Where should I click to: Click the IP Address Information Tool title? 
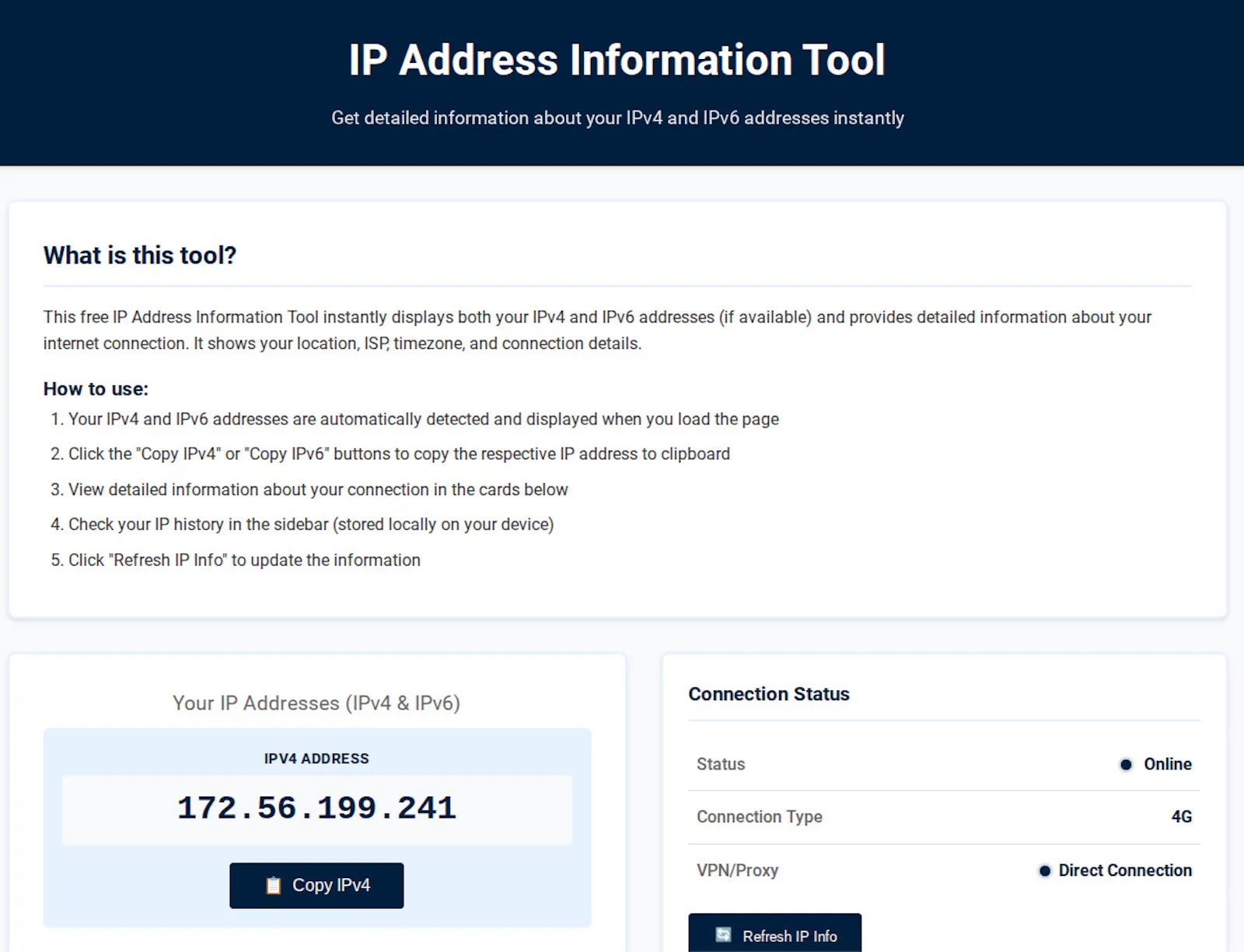tap(617, 60)
